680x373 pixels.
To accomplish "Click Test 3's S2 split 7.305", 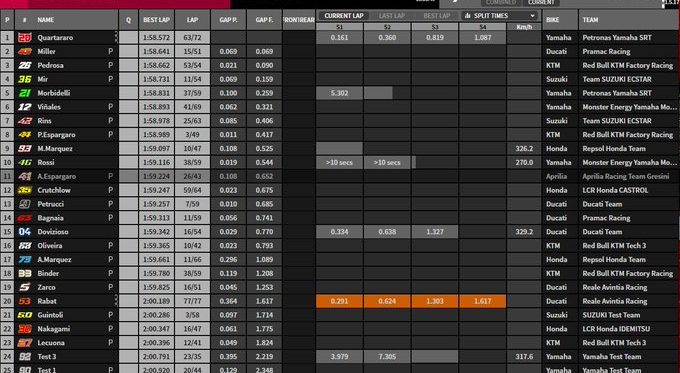I will tap(387, 357).
